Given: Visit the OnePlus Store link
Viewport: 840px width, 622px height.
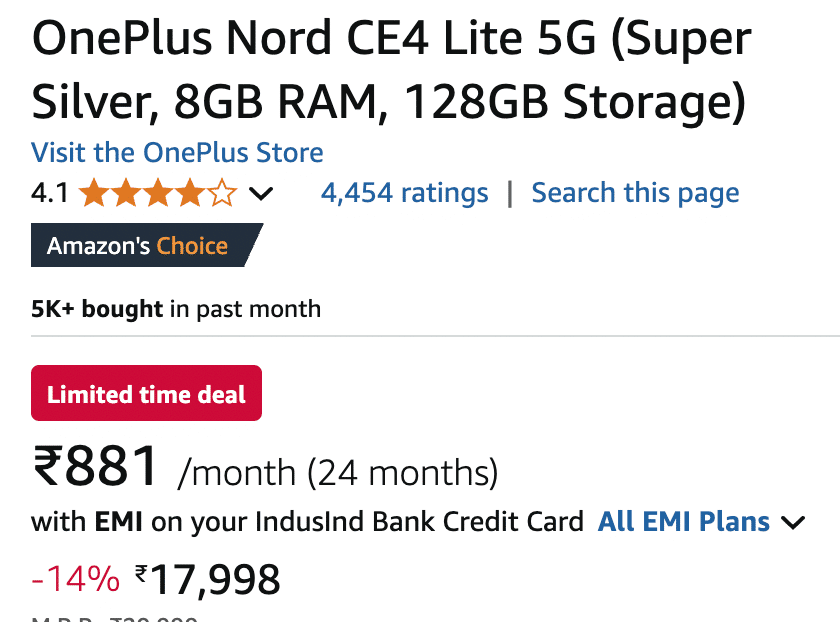Looking at the screenshot, I should (x=177, y=153).
